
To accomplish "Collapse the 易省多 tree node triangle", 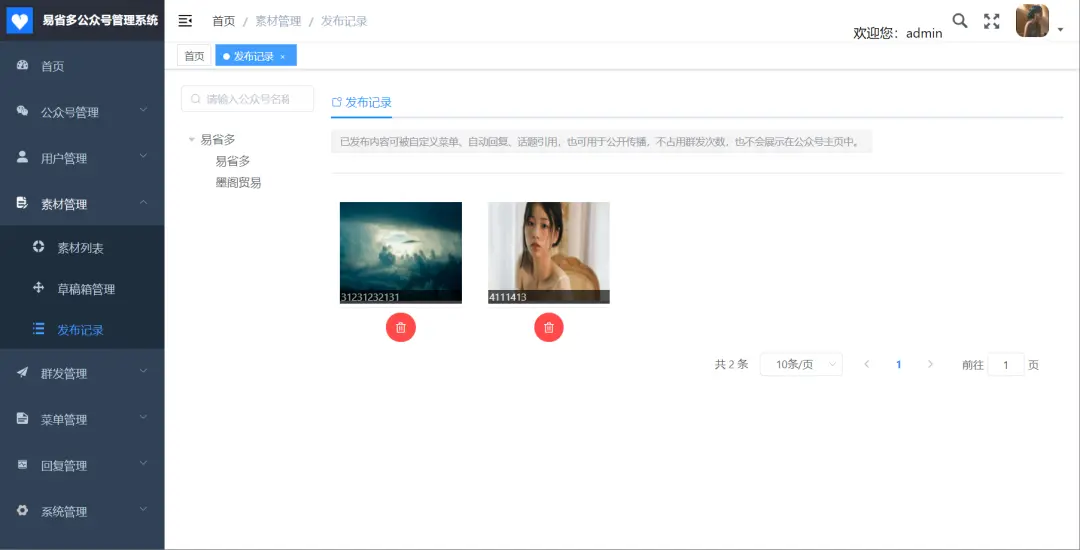I will 191,140.
